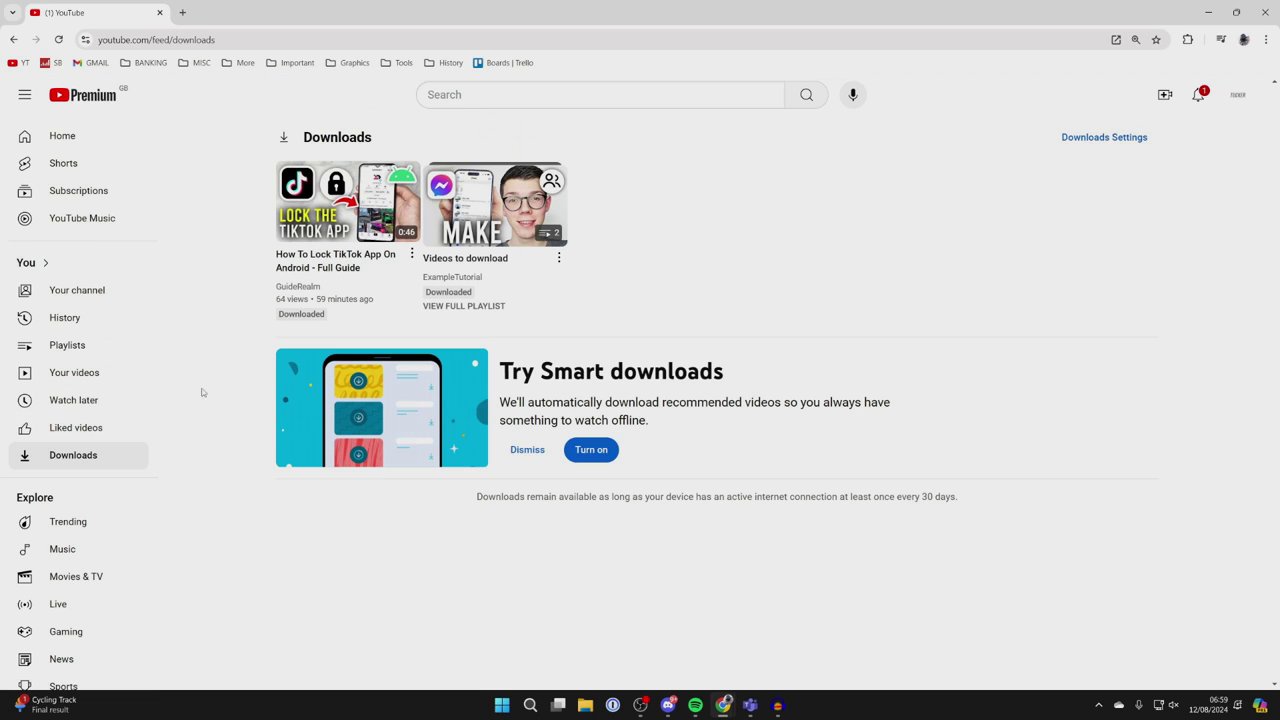Dismiss the Smart downloads promotion

(x=527, y=449)
